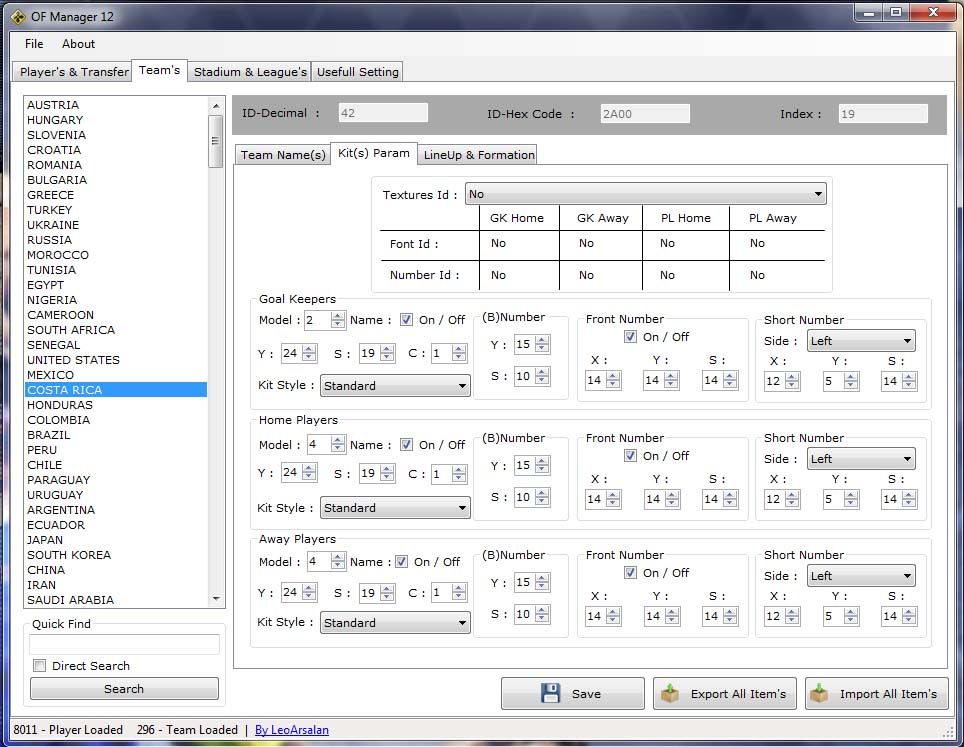
Task: Click the Save floppy disk icon
Action: tap(550, 693)
